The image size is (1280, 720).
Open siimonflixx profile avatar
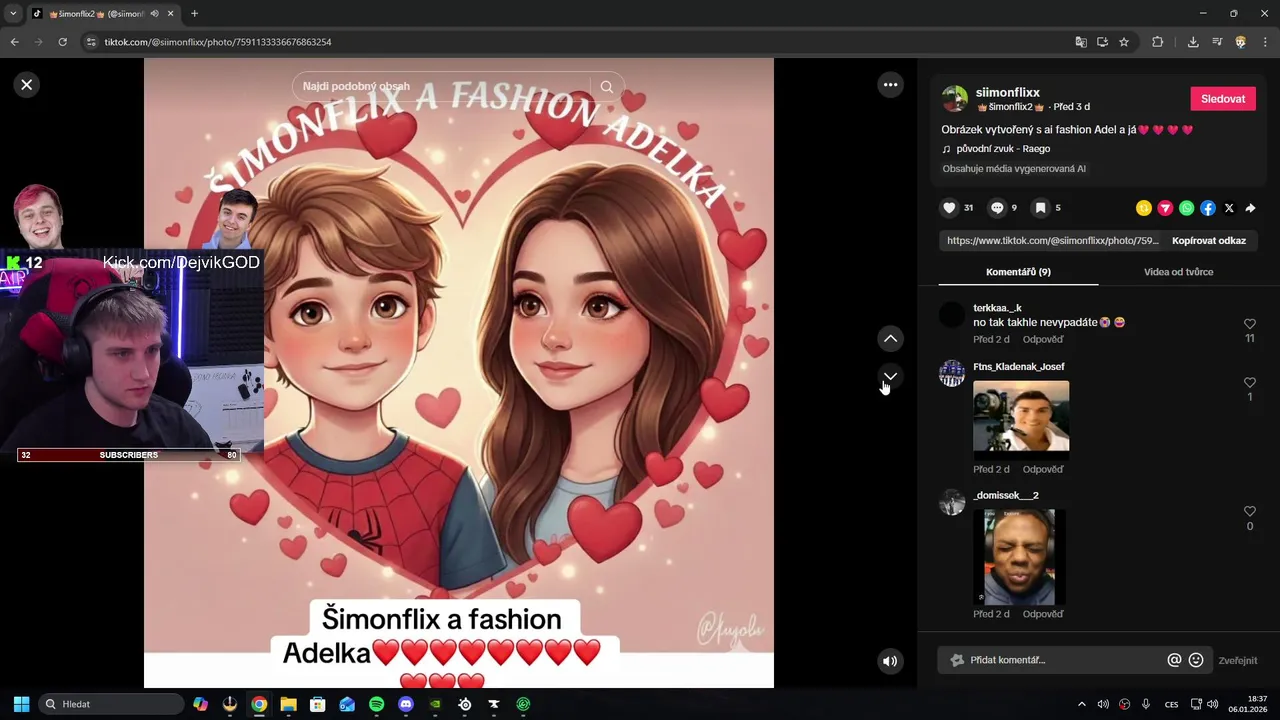955,99
